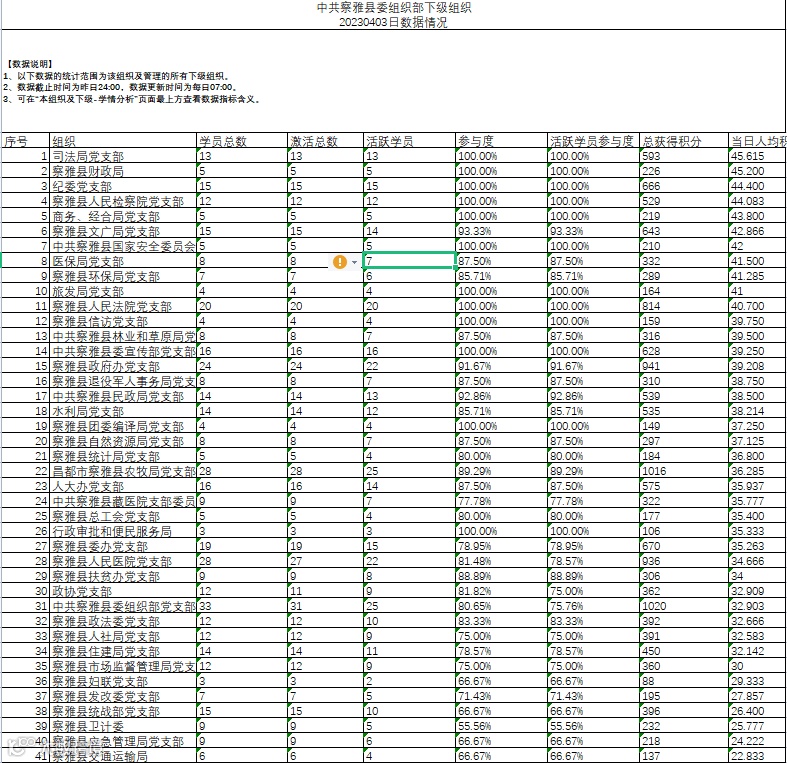Image resolution: width=787 pixels, height=763 pixels.
Task: Select cell 察雅县政法委党支部
Action: pos(123,621)
